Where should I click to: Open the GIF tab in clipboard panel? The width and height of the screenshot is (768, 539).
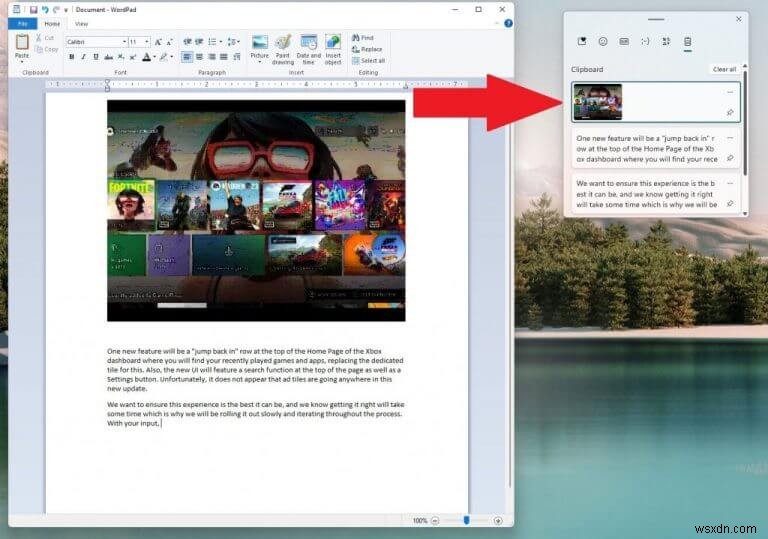coord(624,42)
